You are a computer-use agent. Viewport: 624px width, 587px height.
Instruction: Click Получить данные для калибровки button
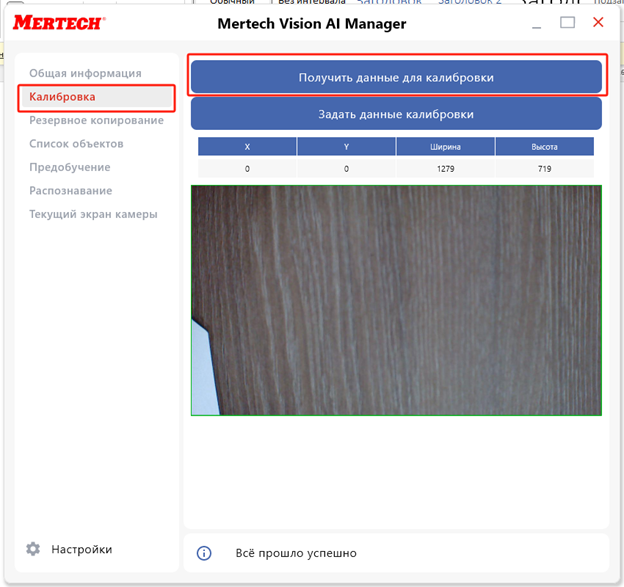(x=396, y=77)
